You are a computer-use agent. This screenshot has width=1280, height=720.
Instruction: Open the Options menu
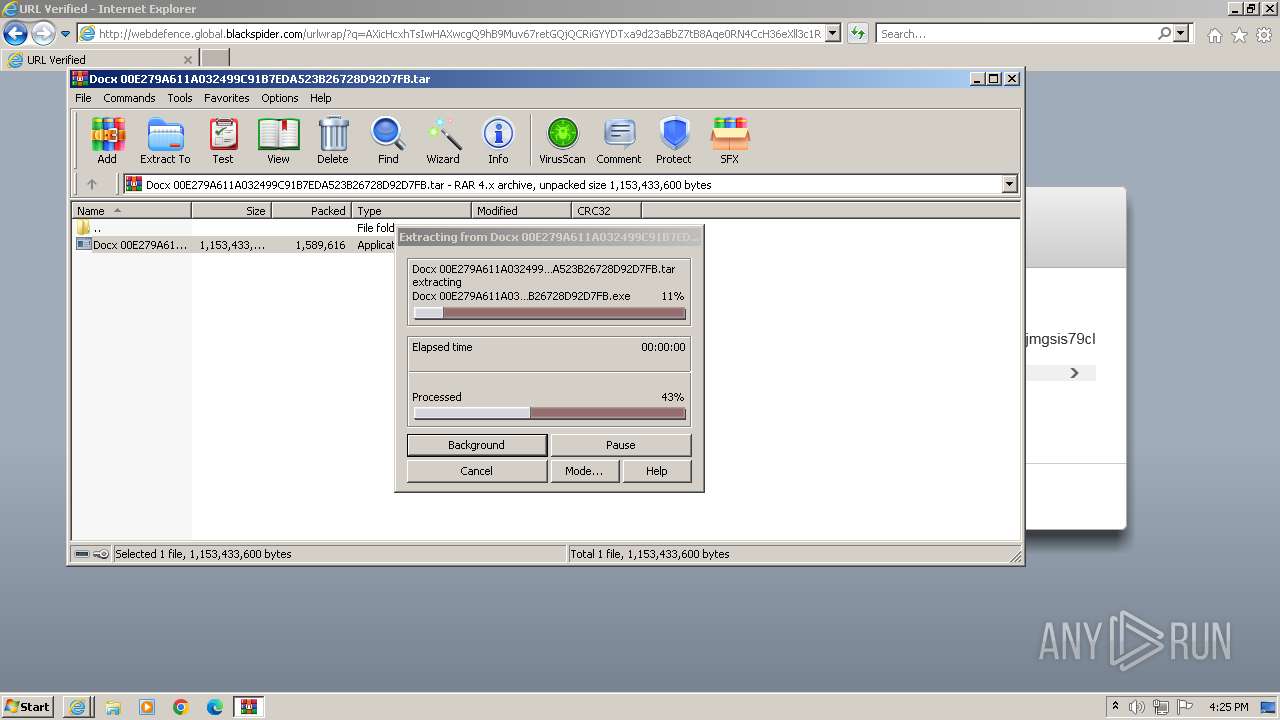point(280,98)
